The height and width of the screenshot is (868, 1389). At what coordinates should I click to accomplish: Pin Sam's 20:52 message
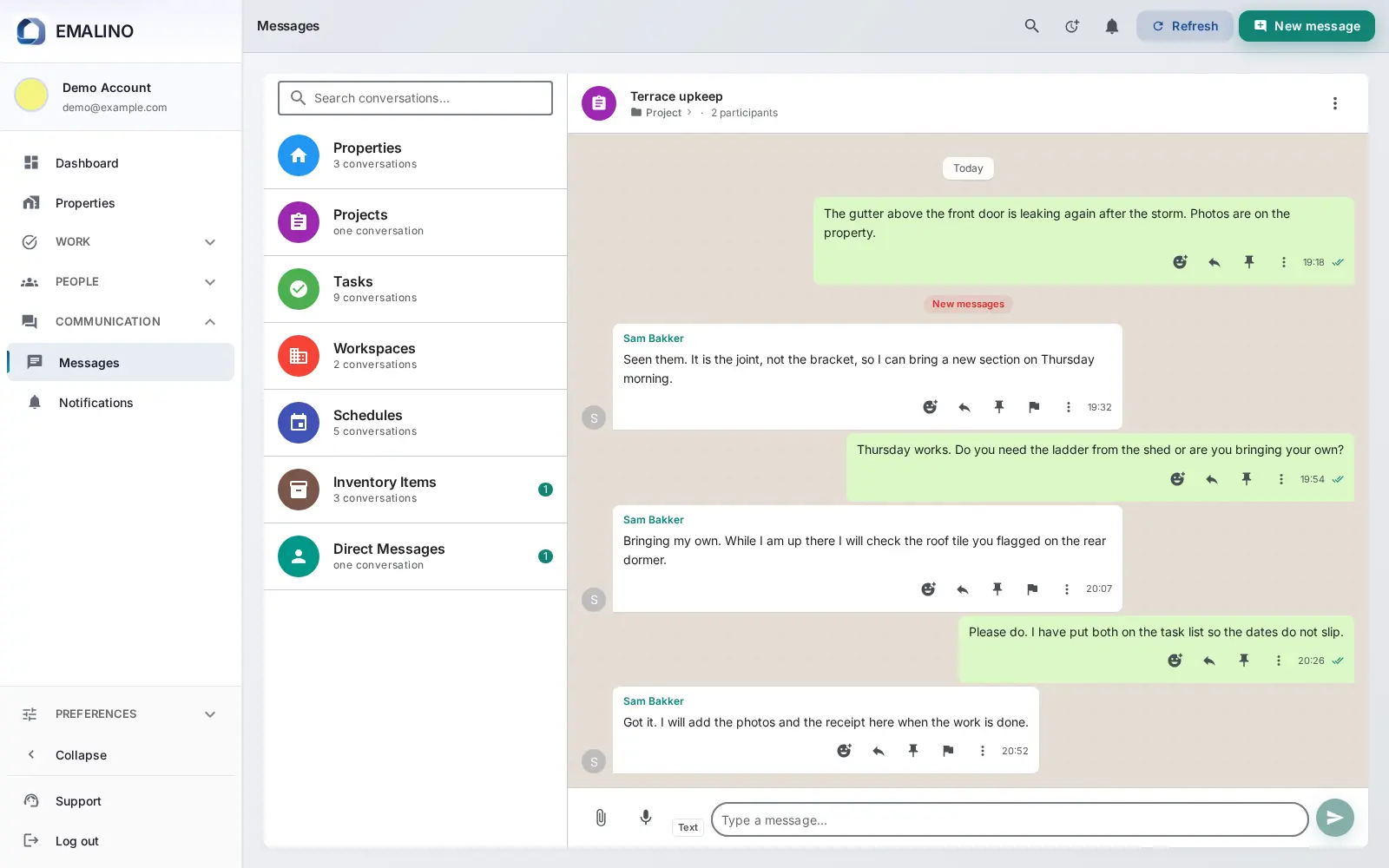(x=913, y=751)
